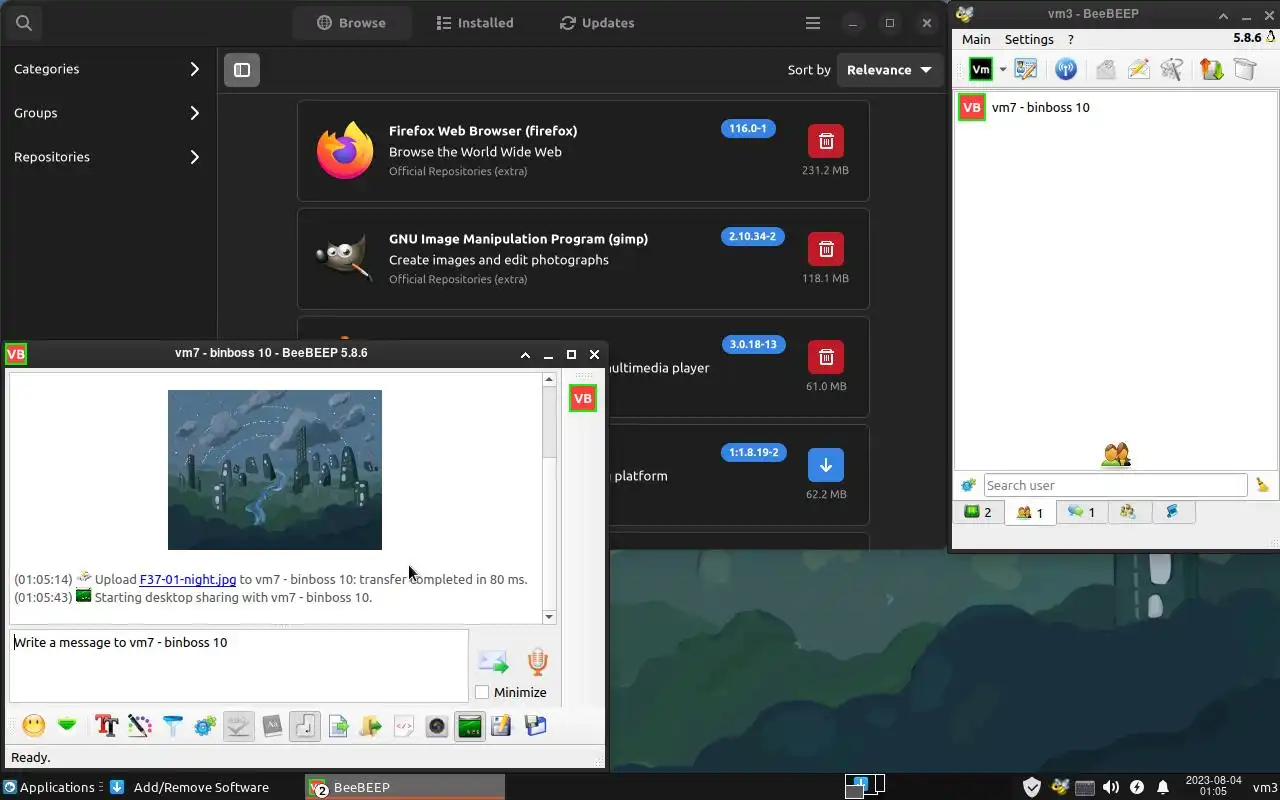The width and height of the screenshot is (1280, 800).
Task: Switch to the green tab labeled 2
Action: tap(978, 512)
